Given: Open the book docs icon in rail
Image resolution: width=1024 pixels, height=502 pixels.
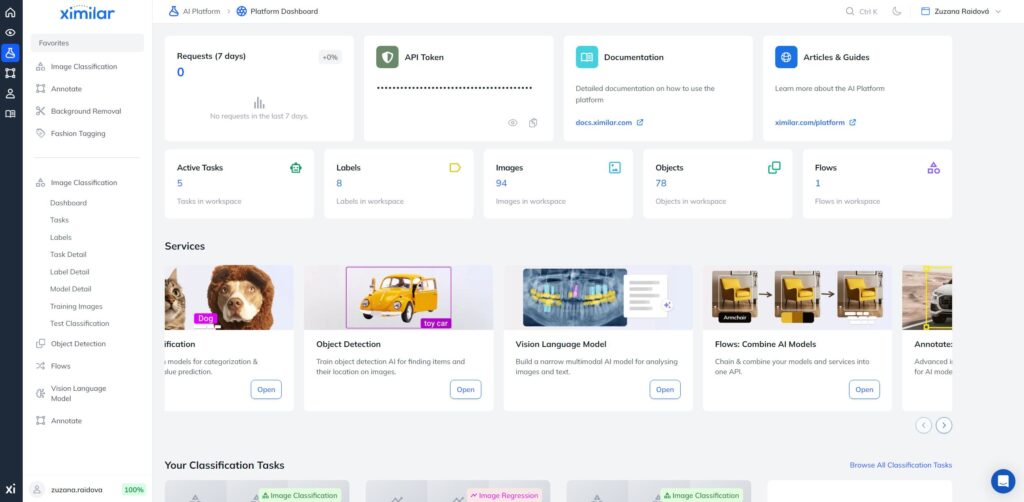Looking at the screenshot, I should 10,114.
